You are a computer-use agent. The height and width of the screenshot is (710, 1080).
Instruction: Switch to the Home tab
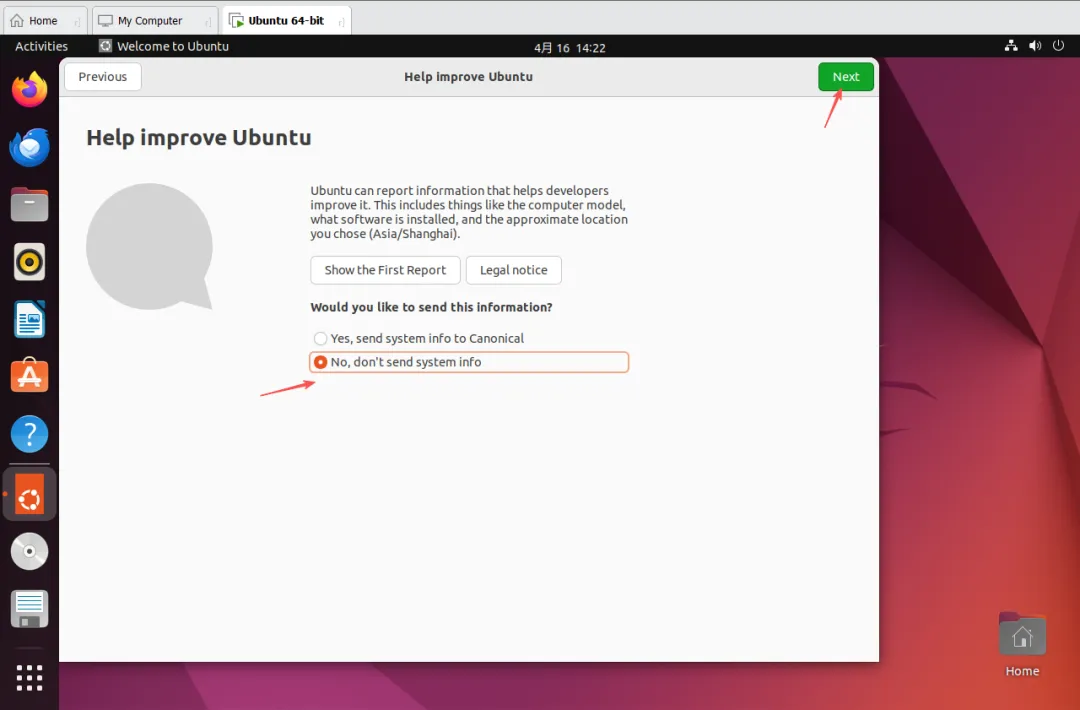45,21
